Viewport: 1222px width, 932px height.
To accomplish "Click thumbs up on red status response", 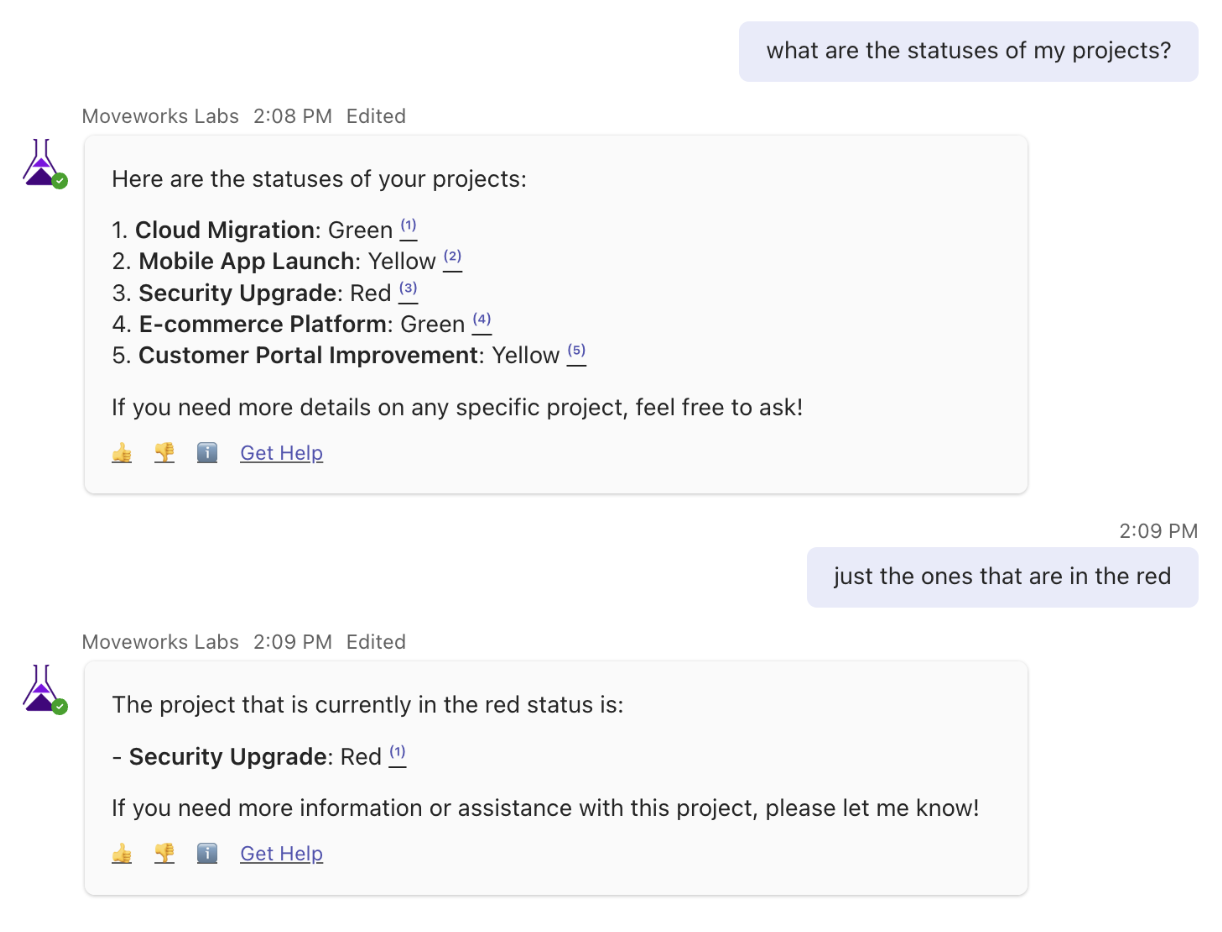I will point(122,853).
